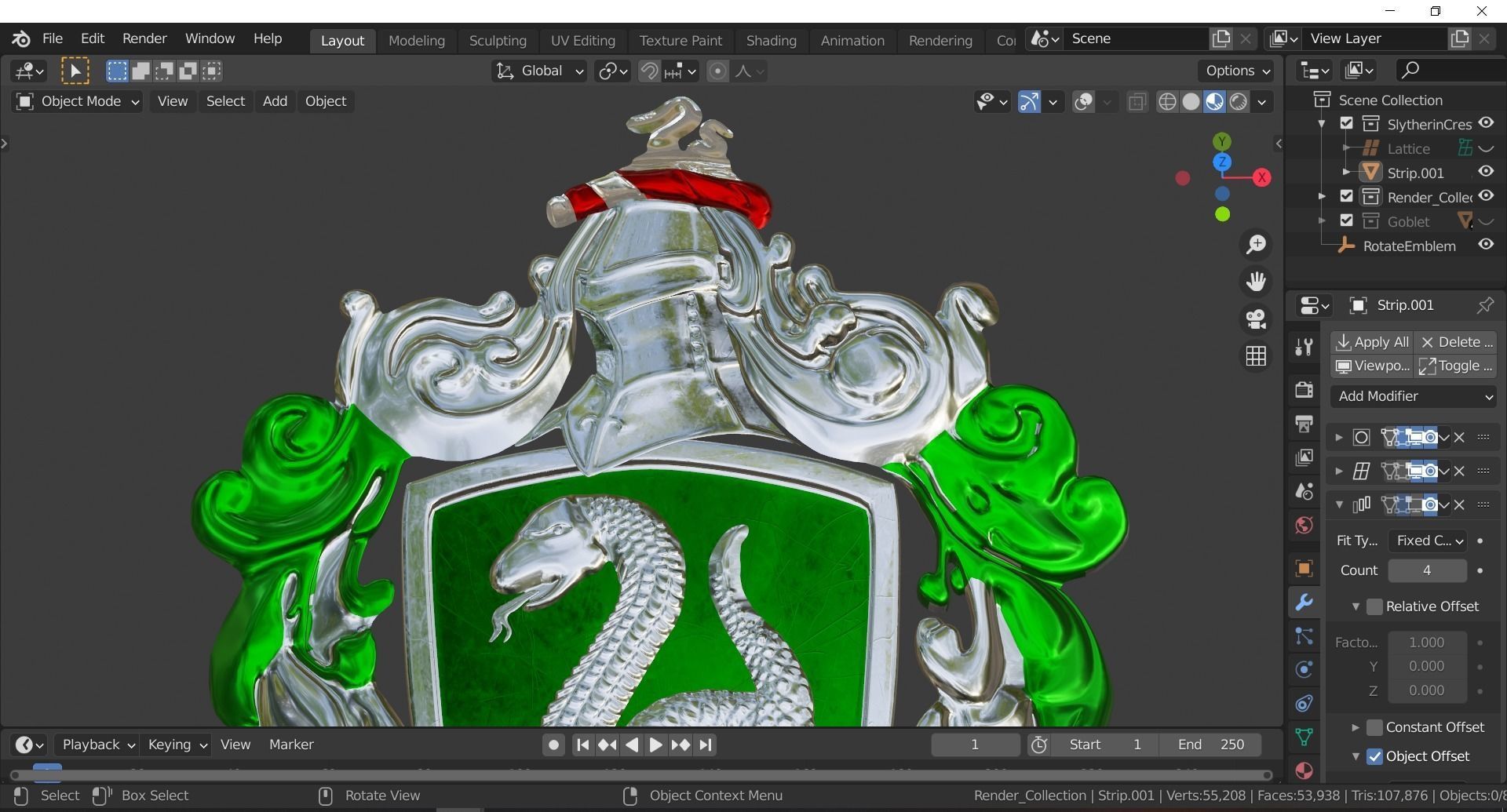
Task: Enable the Relative Offset checkbox
Action: (x=1374, y=606)
